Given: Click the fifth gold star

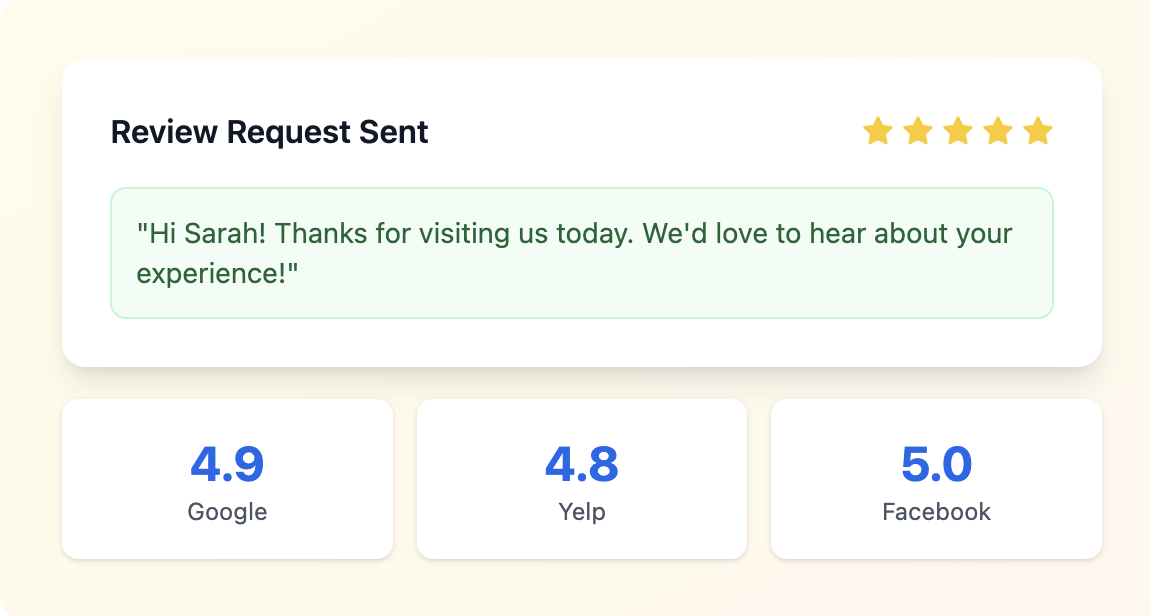Looking at the screenshot, I should [1038, 131].
